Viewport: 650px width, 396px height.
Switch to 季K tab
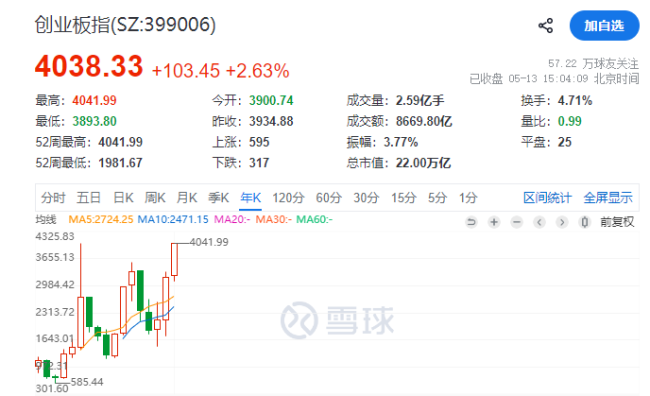pos(218,198)
